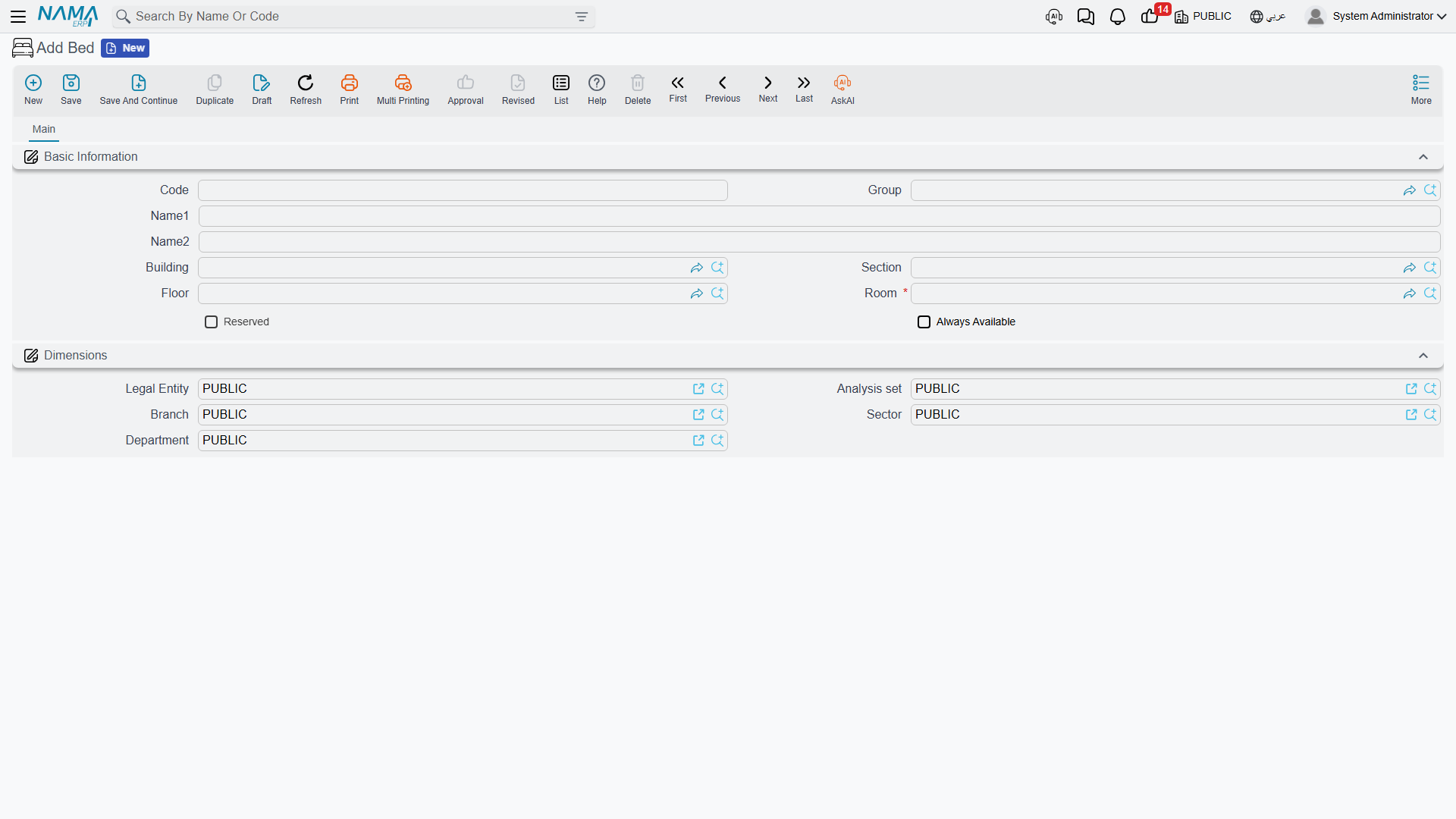Click the Name1 input field

[x=819, y=216]
